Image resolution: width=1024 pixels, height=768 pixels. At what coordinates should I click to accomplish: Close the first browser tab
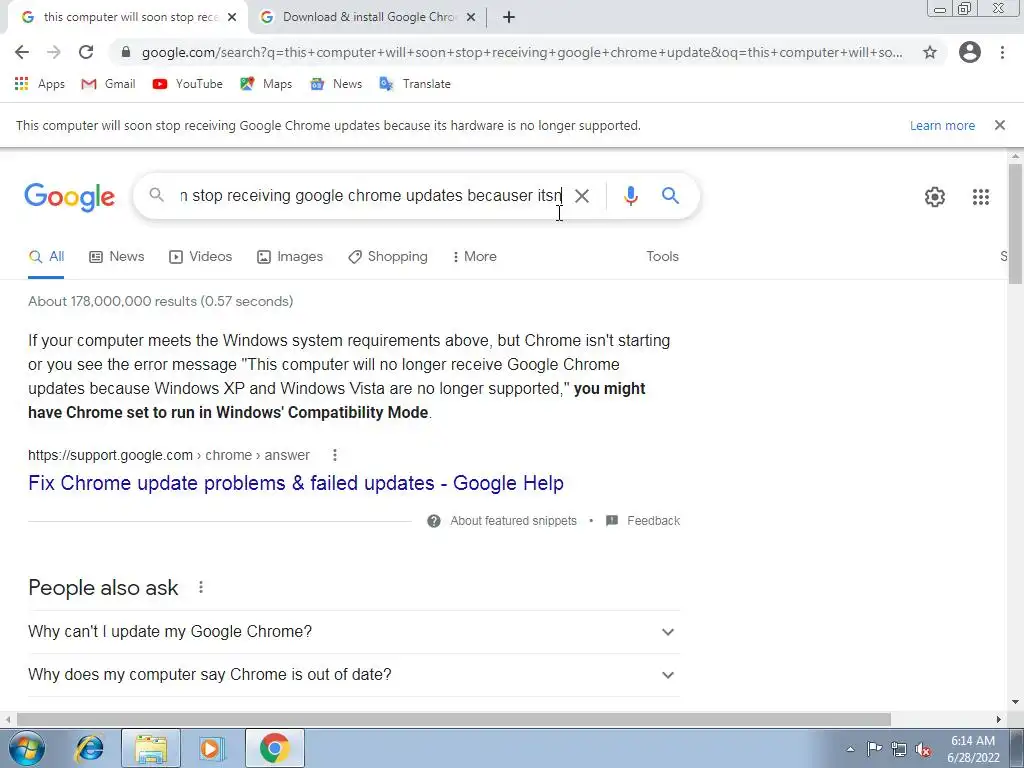(x=232, y=18)
